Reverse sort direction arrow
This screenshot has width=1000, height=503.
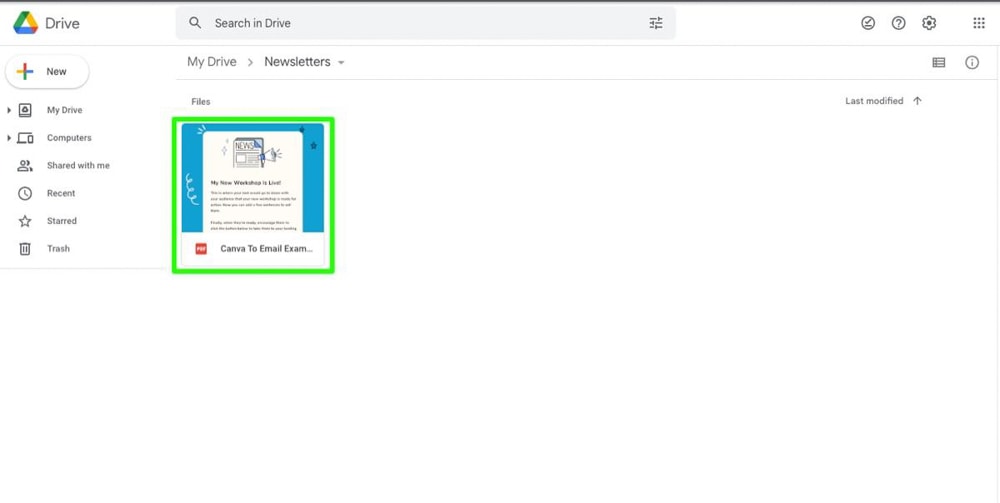[x=917, y=101]
